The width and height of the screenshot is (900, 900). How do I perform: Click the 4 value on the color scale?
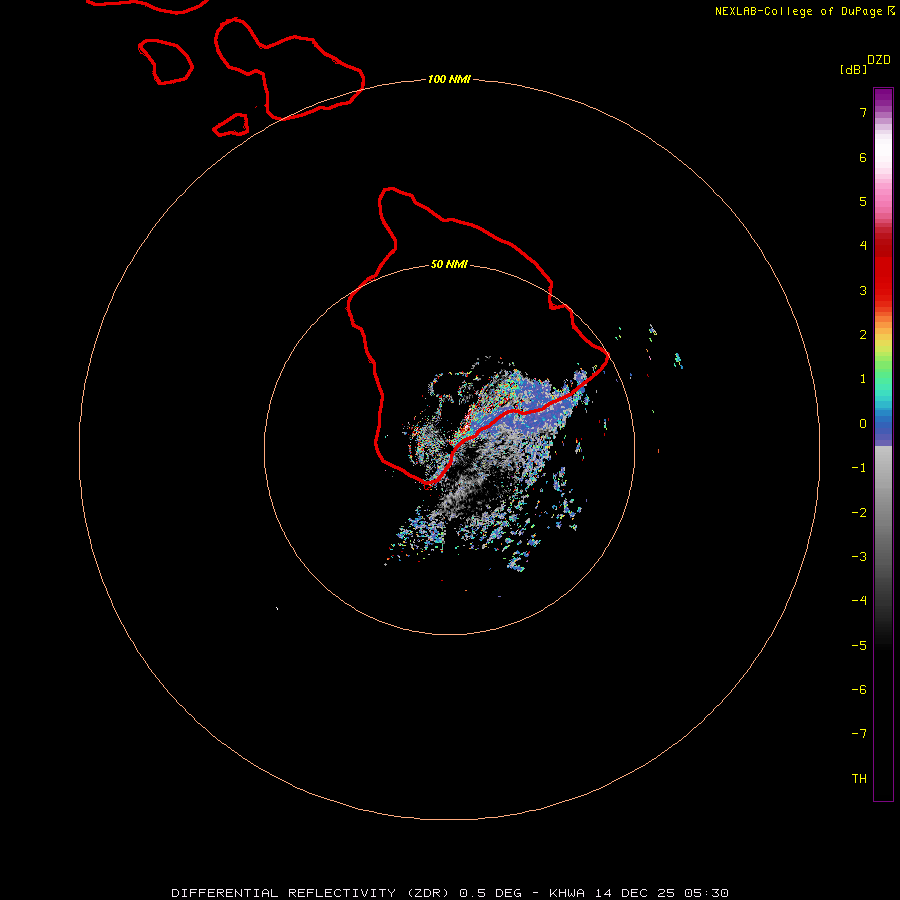pos(863,246)
